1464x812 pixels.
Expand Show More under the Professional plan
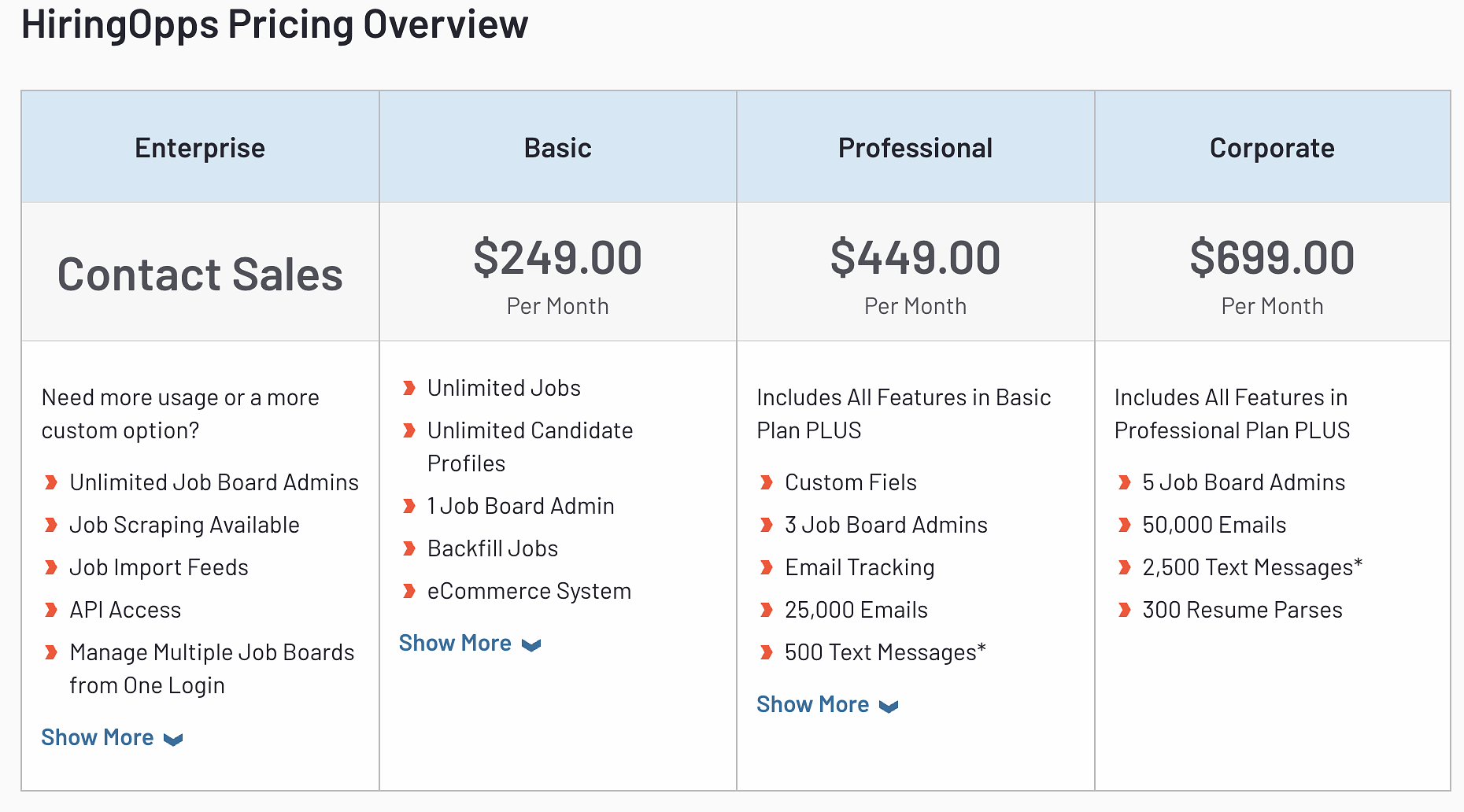coord(813,704)
